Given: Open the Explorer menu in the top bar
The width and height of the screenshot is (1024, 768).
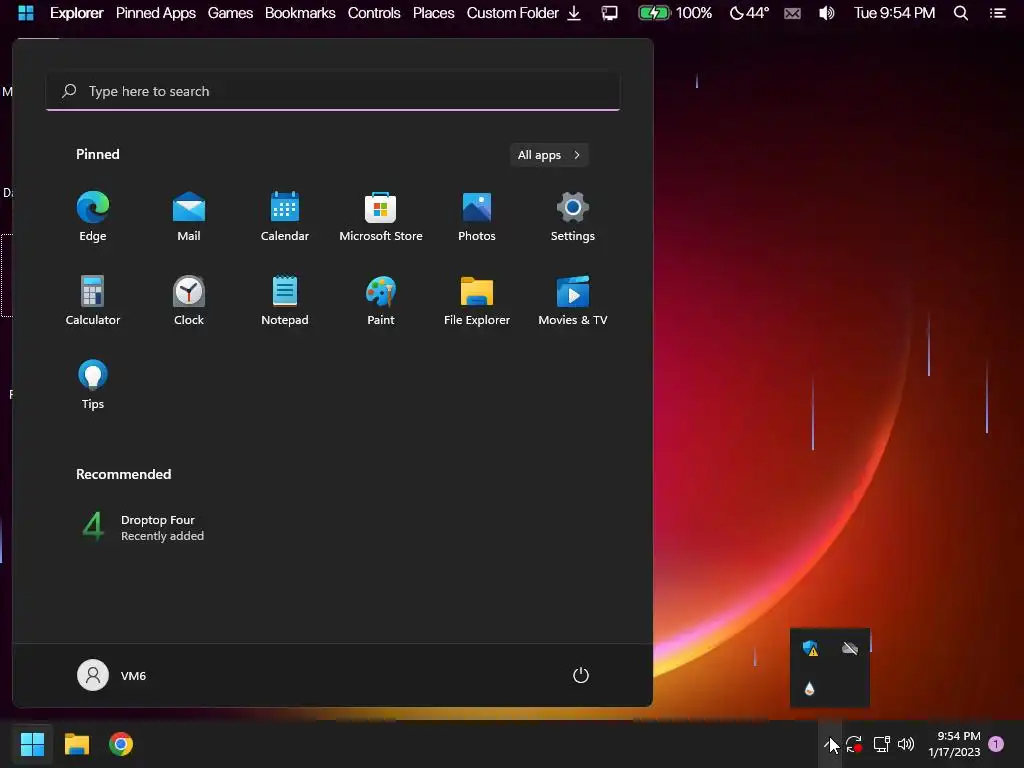Looking at the screenshot, I should [76, 13].
